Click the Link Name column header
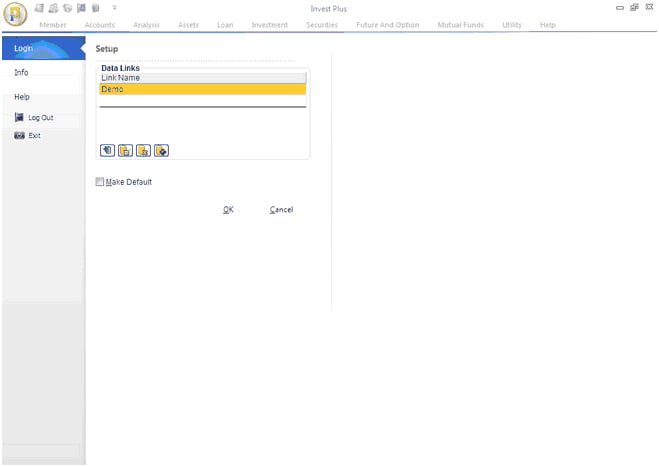Image resolution: width=659 pixels, height=467 pixels. (202, 77)
